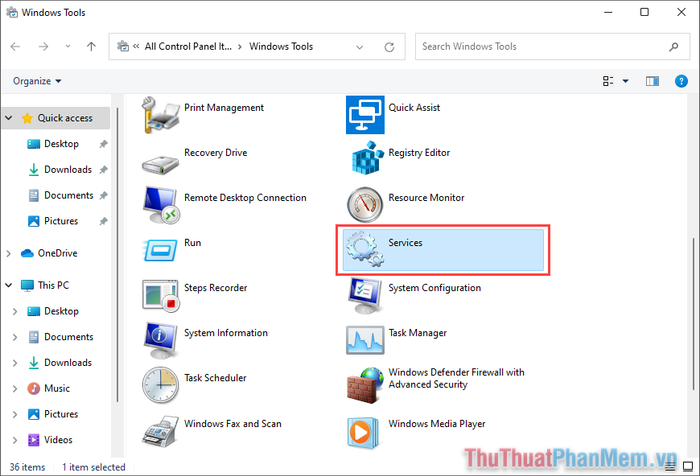Screen dimensions: 700x476
Task: Select the Task Scheduler clock icon
Action: click(x=160, y=385)
